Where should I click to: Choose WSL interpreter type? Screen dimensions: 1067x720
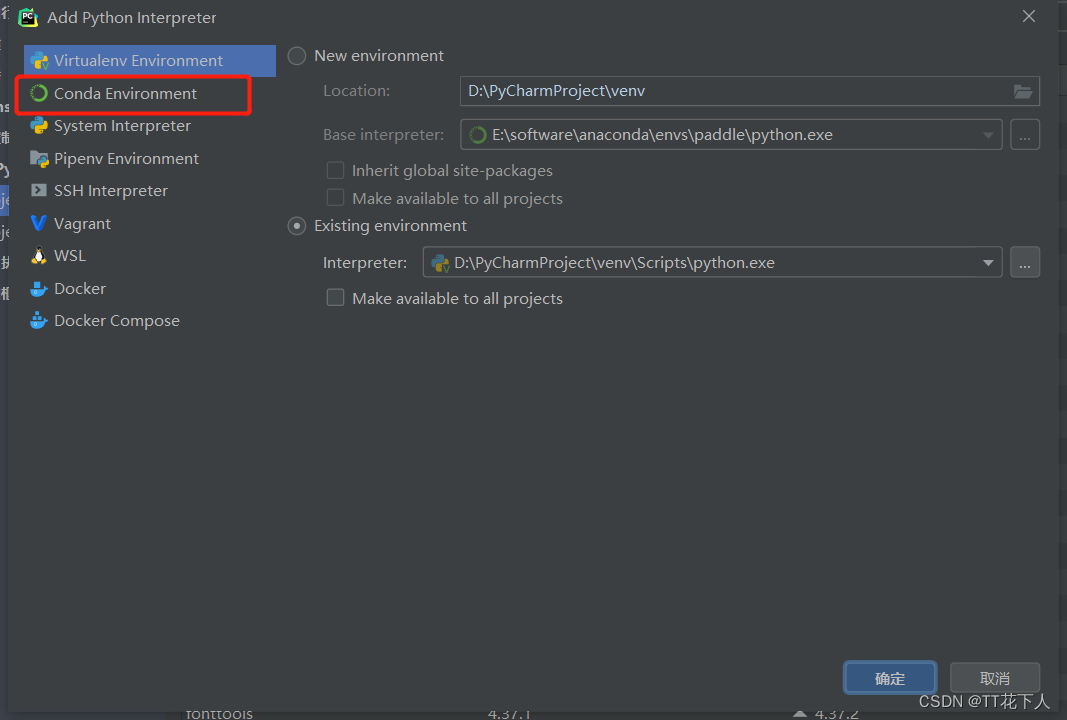(150, 256)
